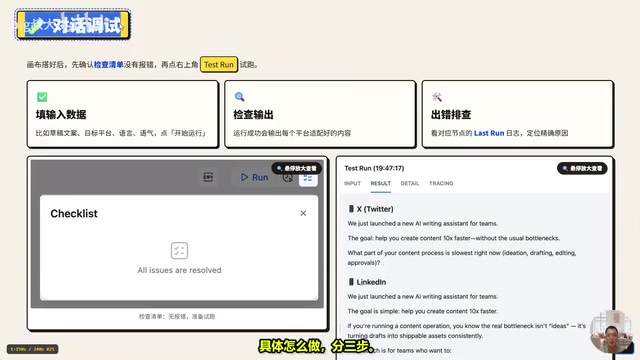Image resolution: width=640 pixels, height=360 pixels.
Task: Click the magnifier badge over Test Run panel
Action: coord(582,168)
